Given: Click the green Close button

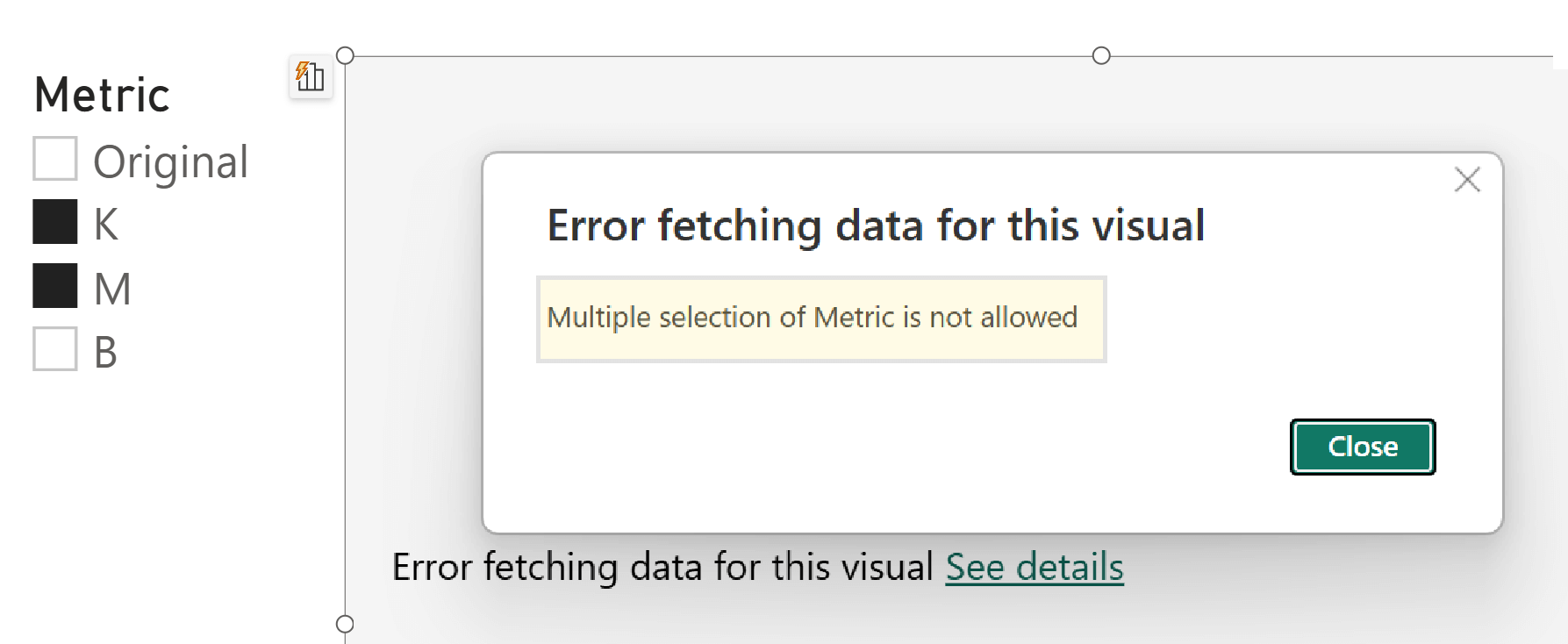Looking at the screenshot, I should (x=1363, y=447).
